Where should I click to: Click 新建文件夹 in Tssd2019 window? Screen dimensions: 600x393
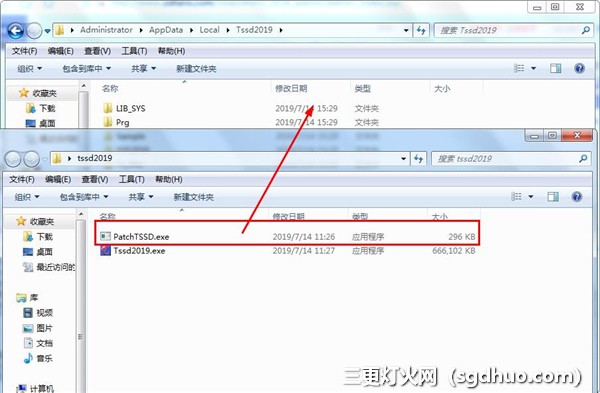[x=196, y=68]
